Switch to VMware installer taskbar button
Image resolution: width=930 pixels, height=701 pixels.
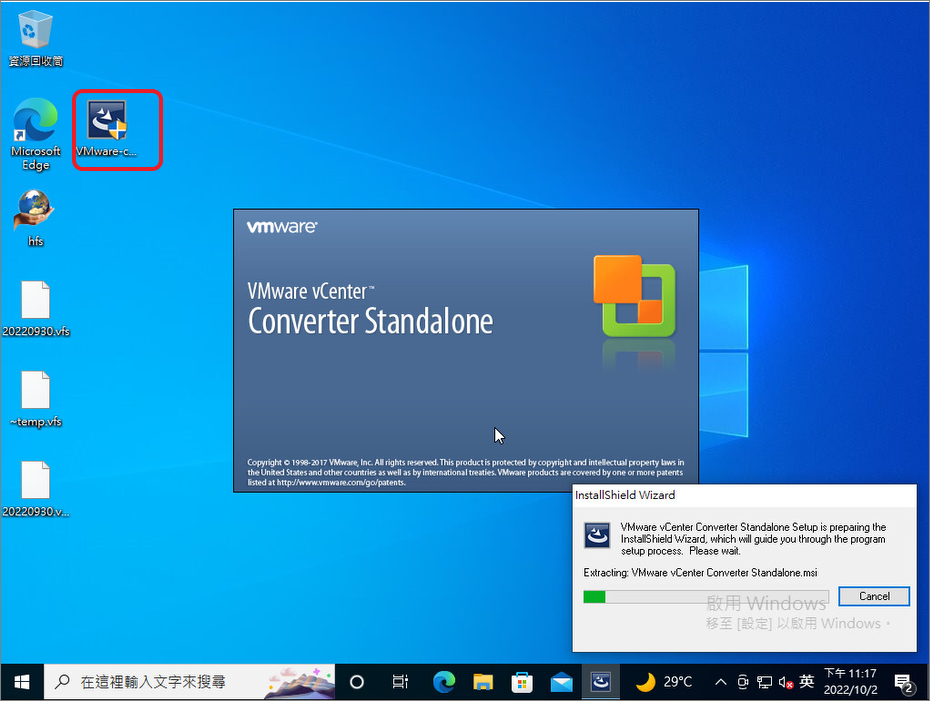(601, 682)
